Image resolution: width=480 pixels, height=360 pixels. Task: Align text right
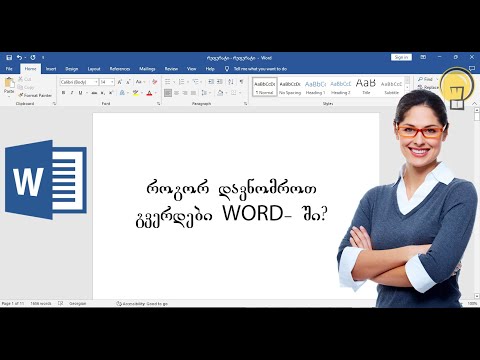point(185,93)
